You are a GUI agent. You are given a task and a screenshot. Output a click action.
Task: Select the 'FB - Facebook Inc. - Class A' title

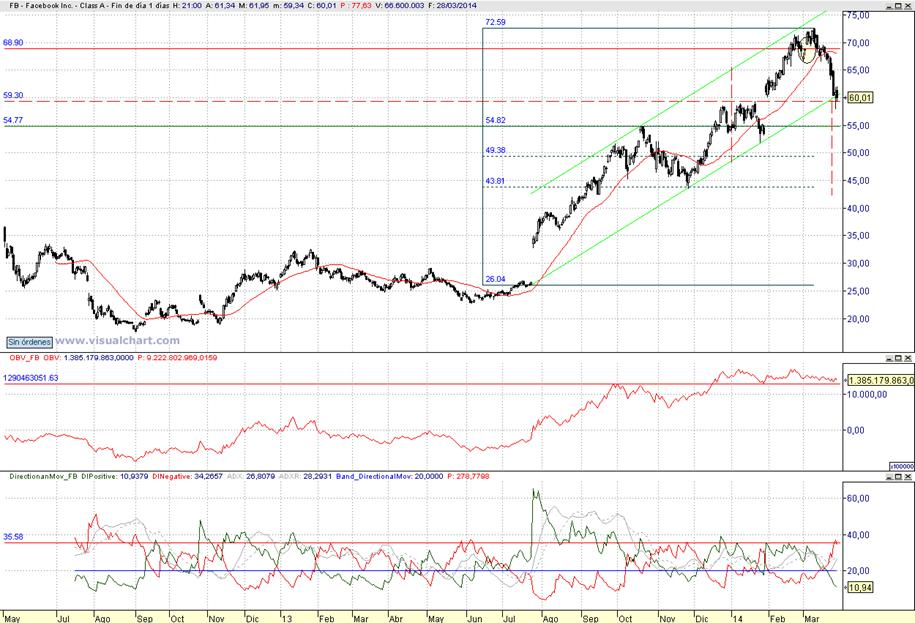point(56,5)
